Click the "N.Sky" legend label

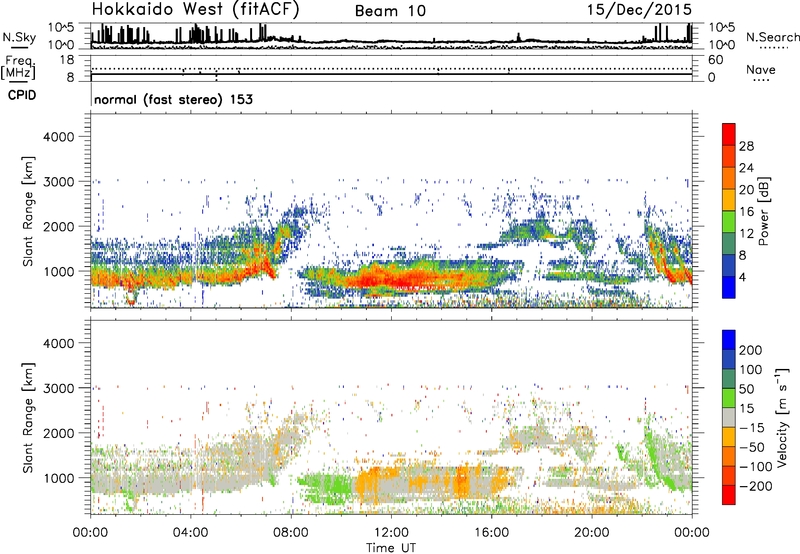click(19, 37)
